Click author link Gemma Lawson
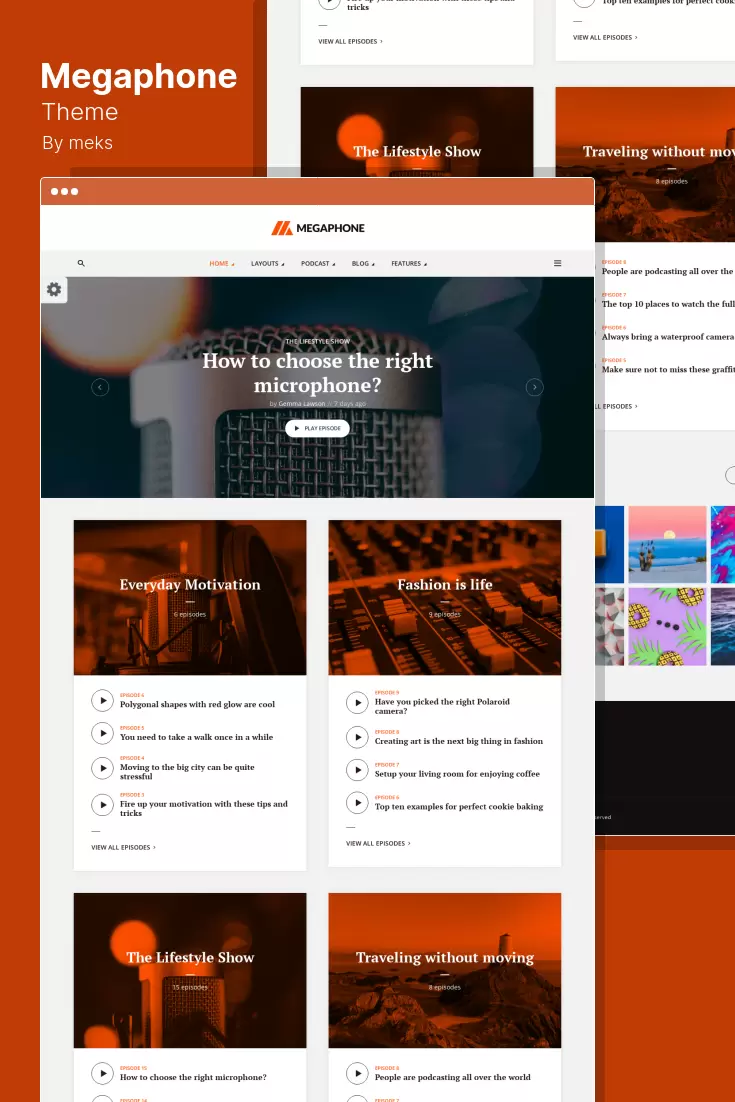735x1102 pixels. 301,404
